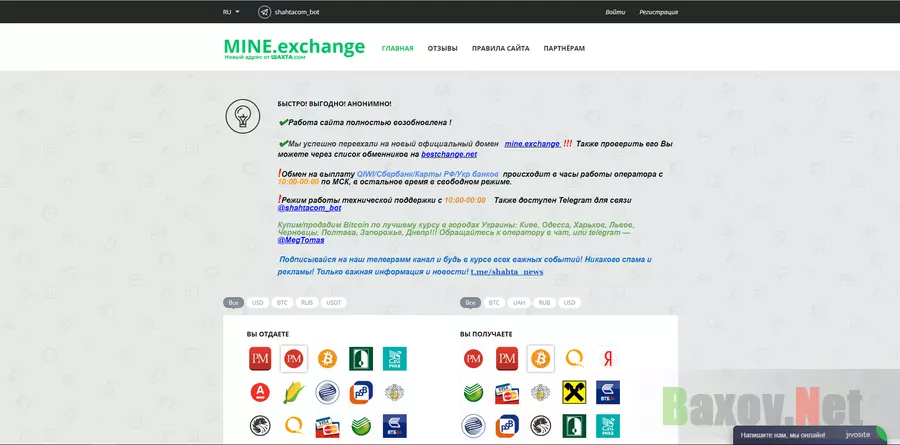
Task: Open the ГЛАВНАЯ menu item
Action: pos(397,48)
